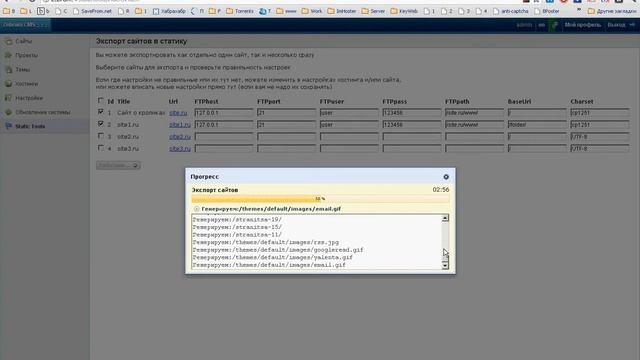This screenshot has width=640, height=360.
Task: Open the site.ru link
Action: 178,113
